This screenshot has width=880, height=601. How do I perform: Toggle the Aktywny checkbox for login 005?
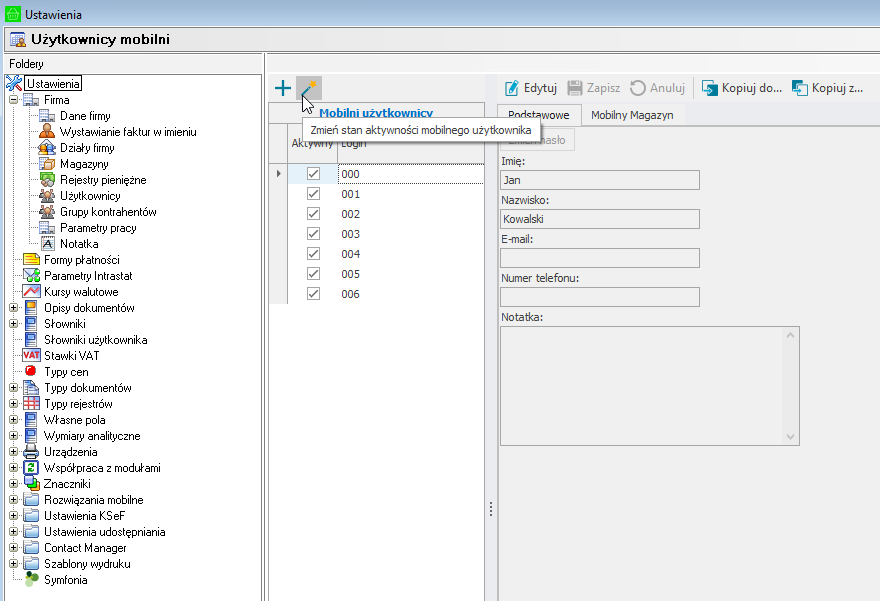pyautogui.click(x=314, y=274)
